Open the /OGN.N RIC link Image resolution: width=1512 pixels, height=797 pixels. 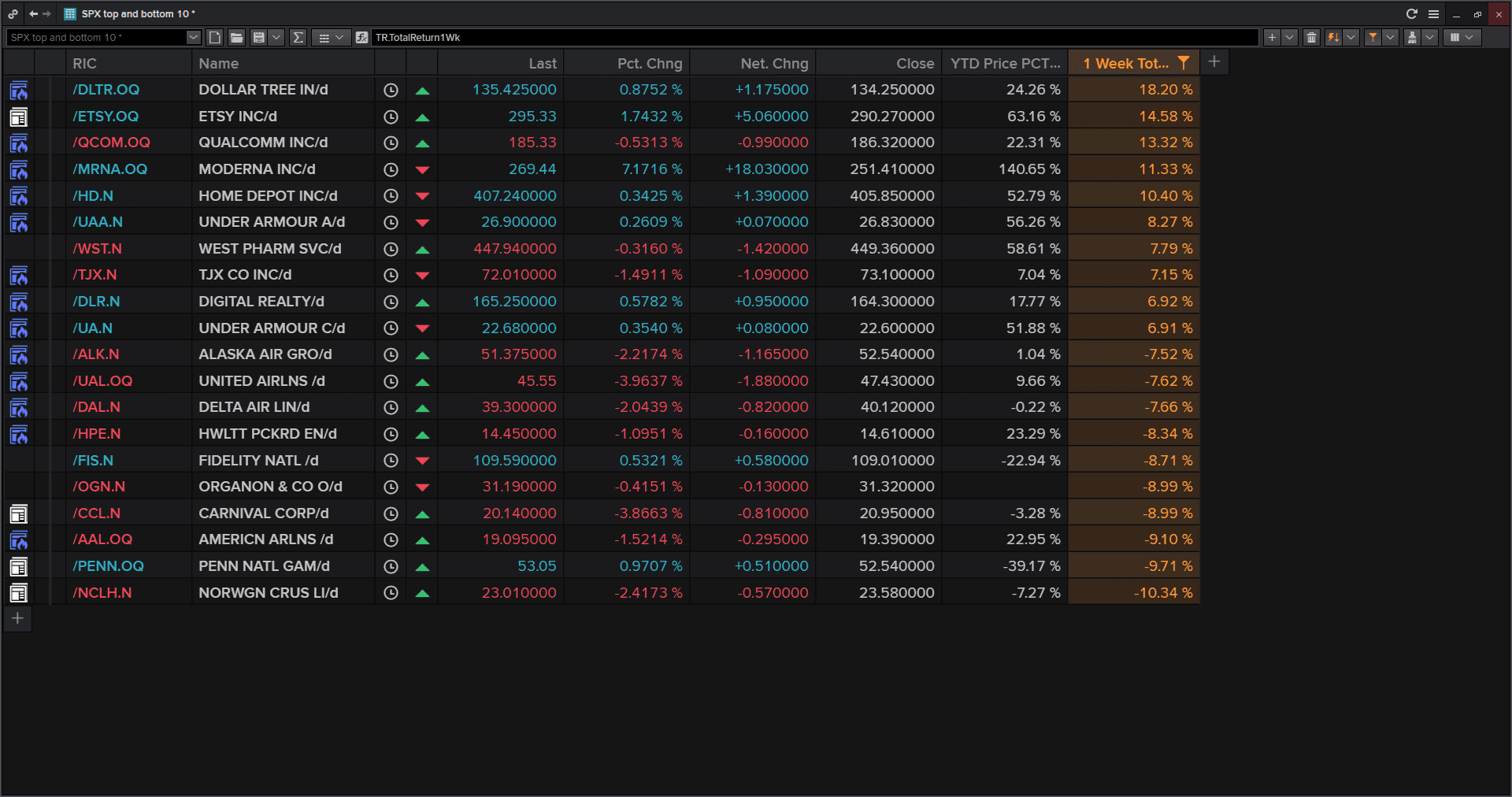(x=98, y=487)
